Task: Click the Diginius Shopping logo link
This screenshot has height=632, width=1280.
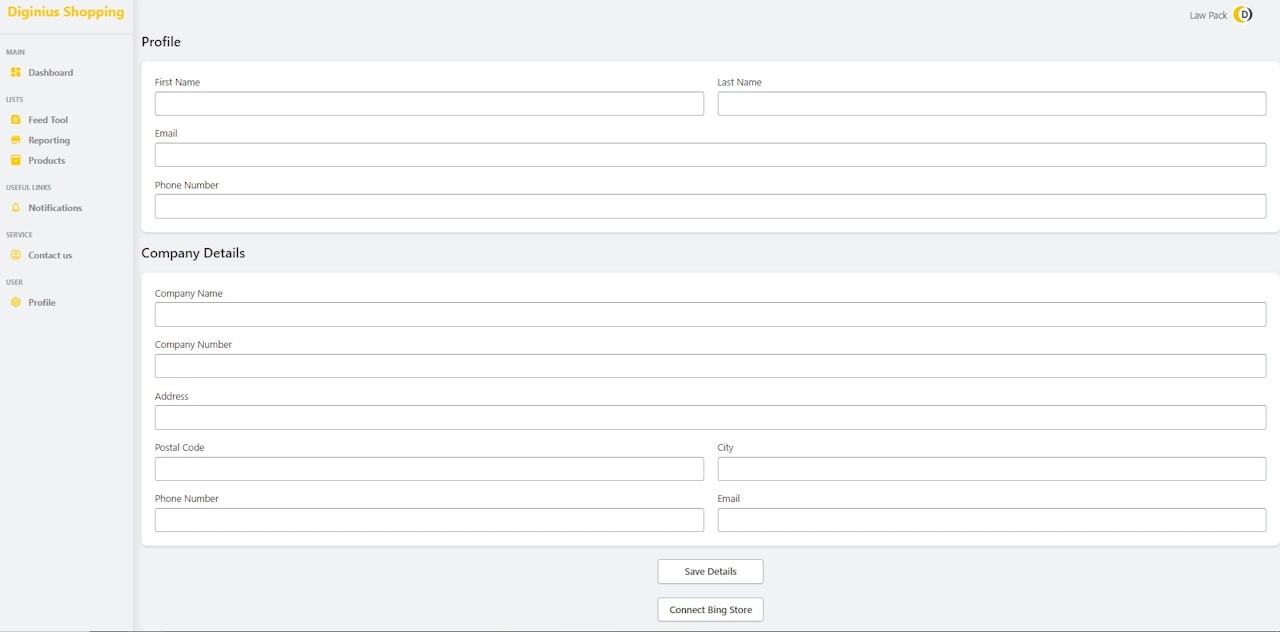Action: point(66,13)
